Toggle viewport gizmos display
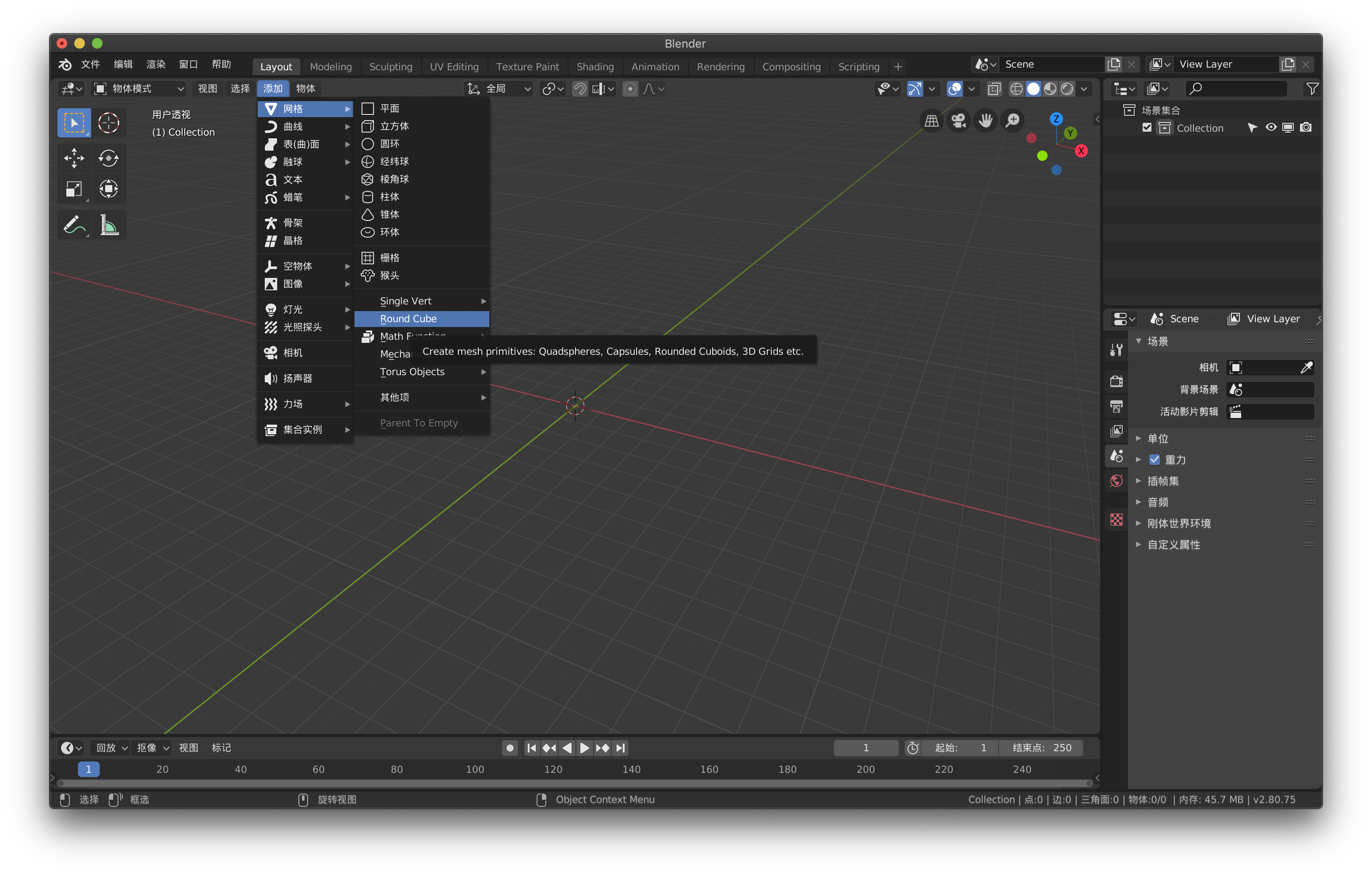This screenshot has height=874, width=1372. 915,89
